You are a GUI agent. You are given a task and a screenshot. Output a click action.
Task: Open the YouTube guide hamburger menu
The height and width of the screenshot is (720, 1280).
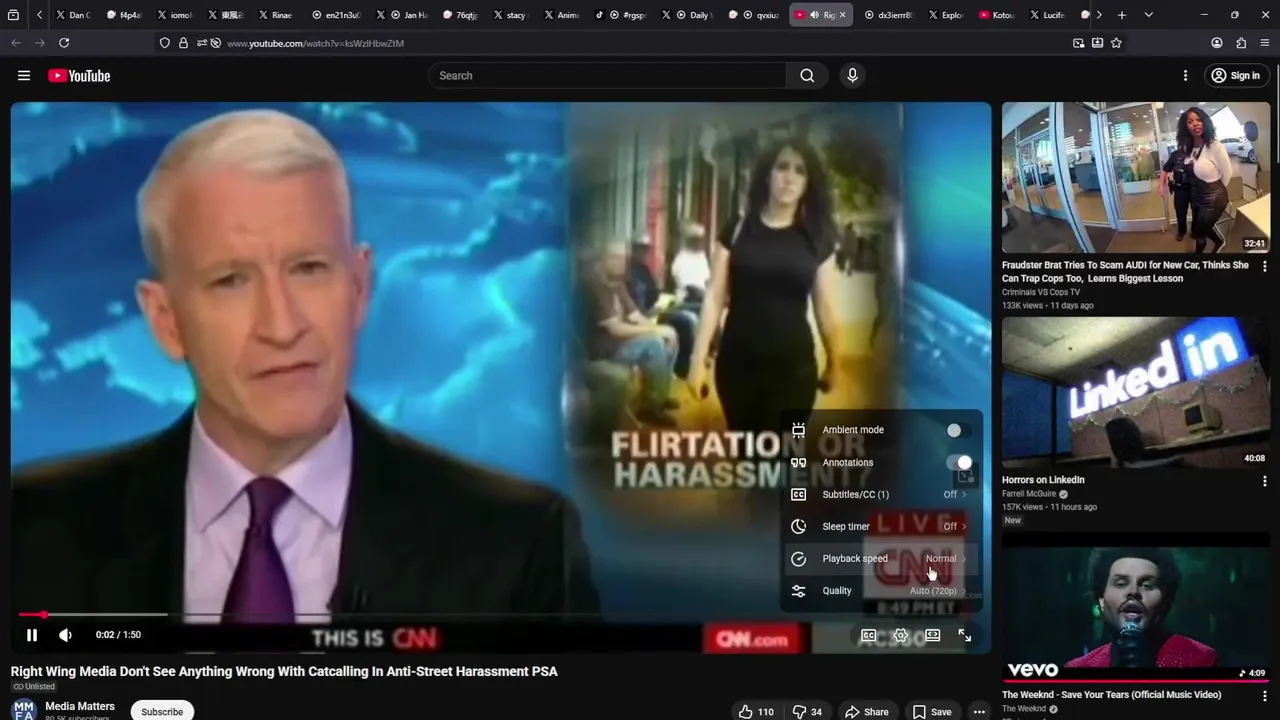point(24,76)
